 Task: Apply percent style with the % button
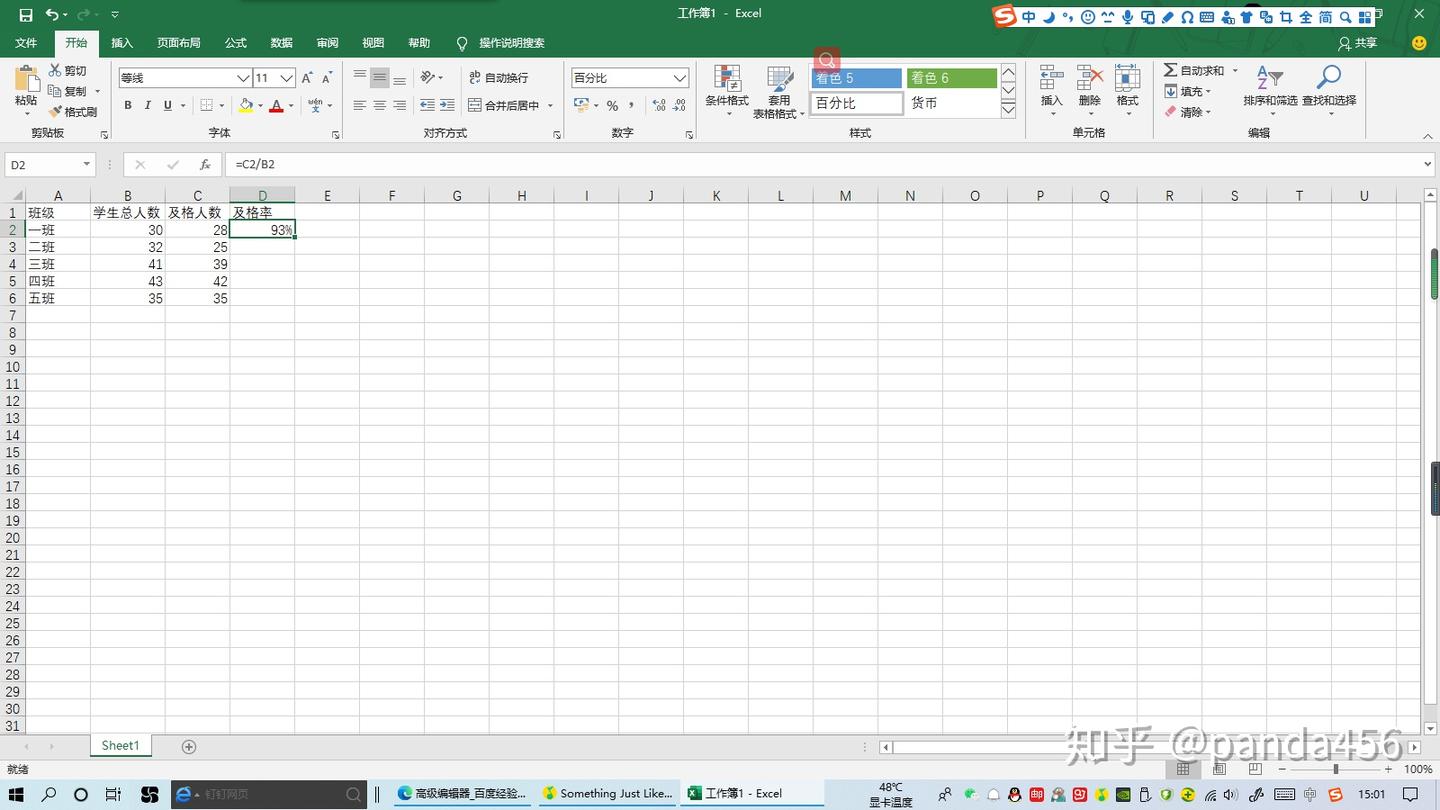pyautogui.click(x=612, y=105)
